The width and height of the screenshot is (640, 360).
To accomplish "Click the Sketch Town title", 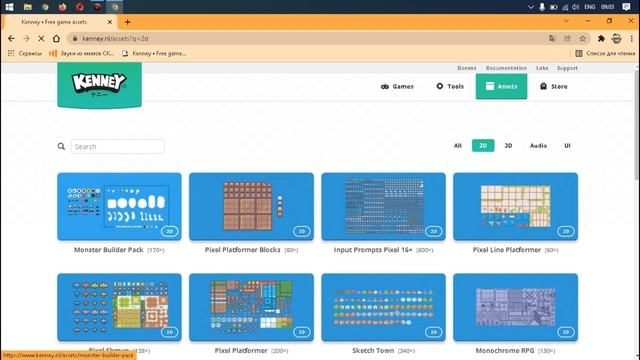I will click(x=373, y=351).
